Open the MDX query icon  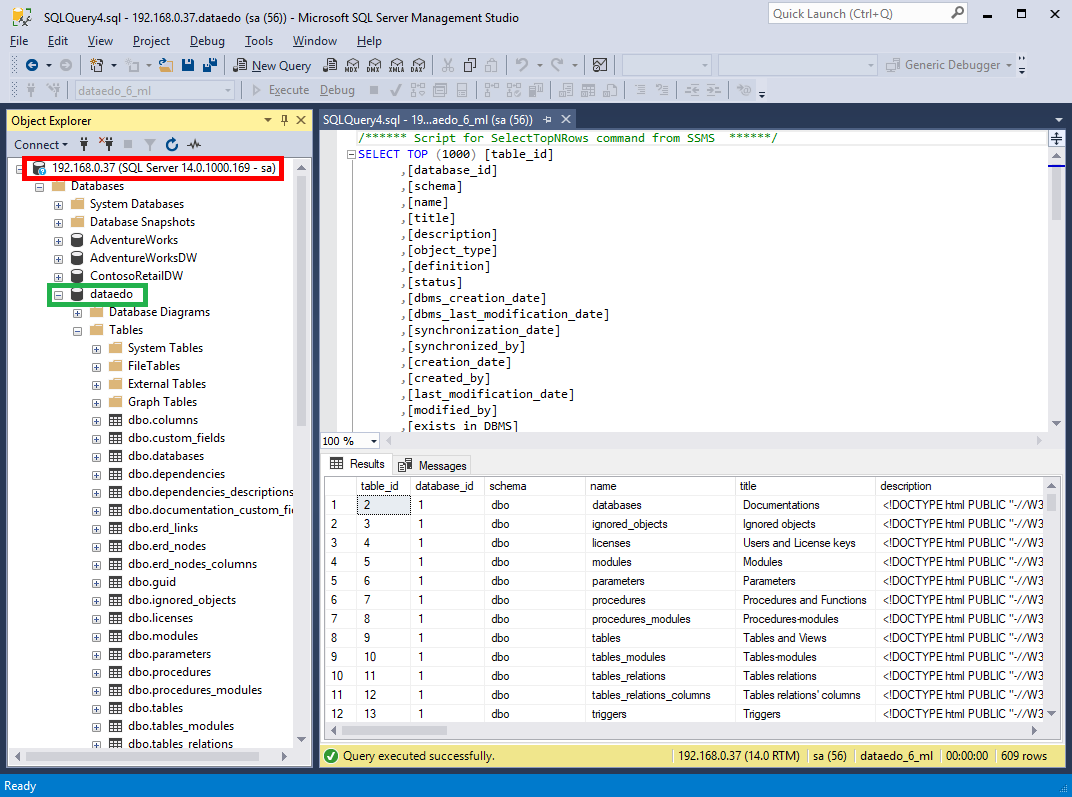pos(351,65)
